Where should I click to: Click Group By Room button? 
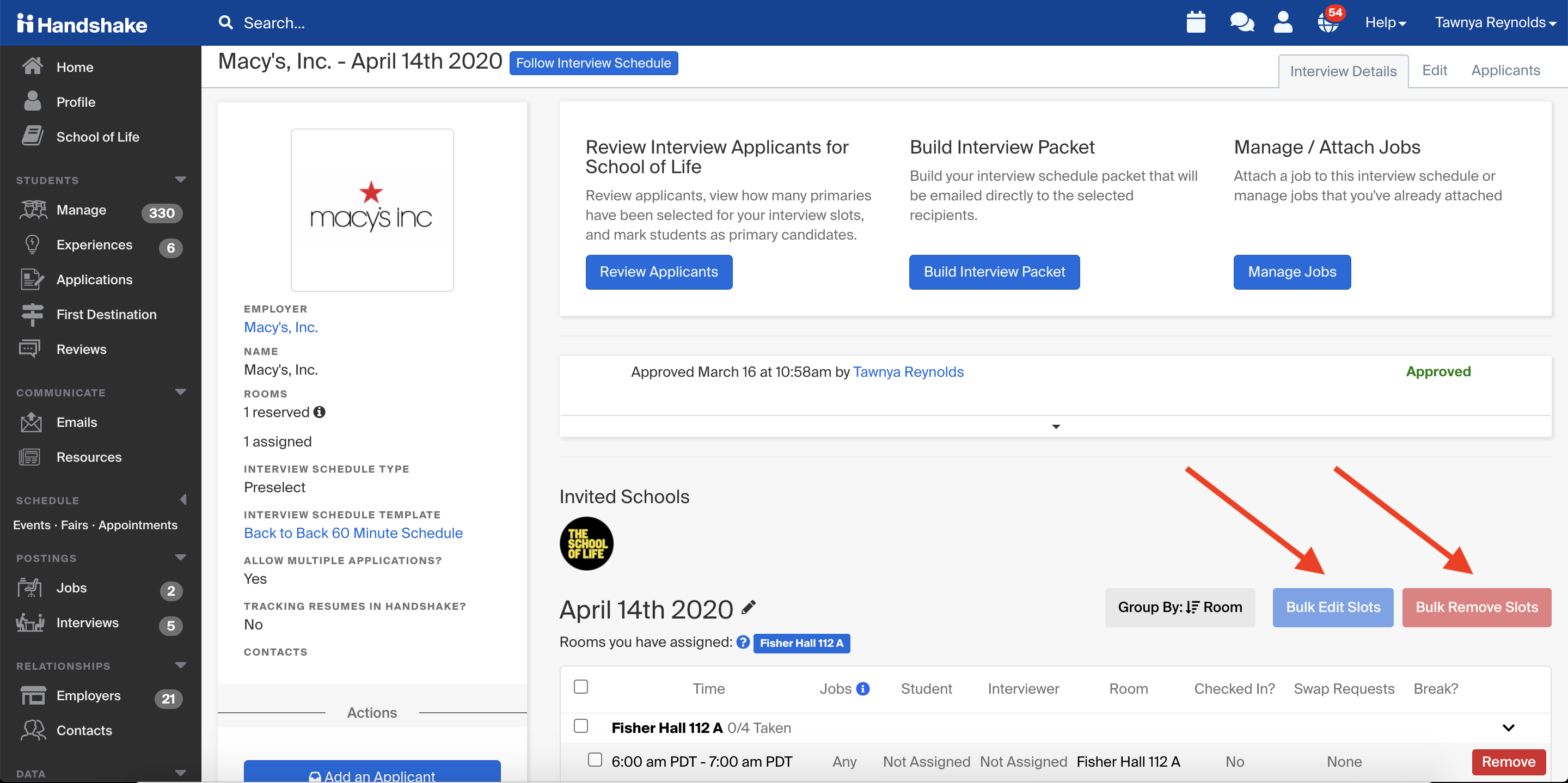click(1179, 608)
